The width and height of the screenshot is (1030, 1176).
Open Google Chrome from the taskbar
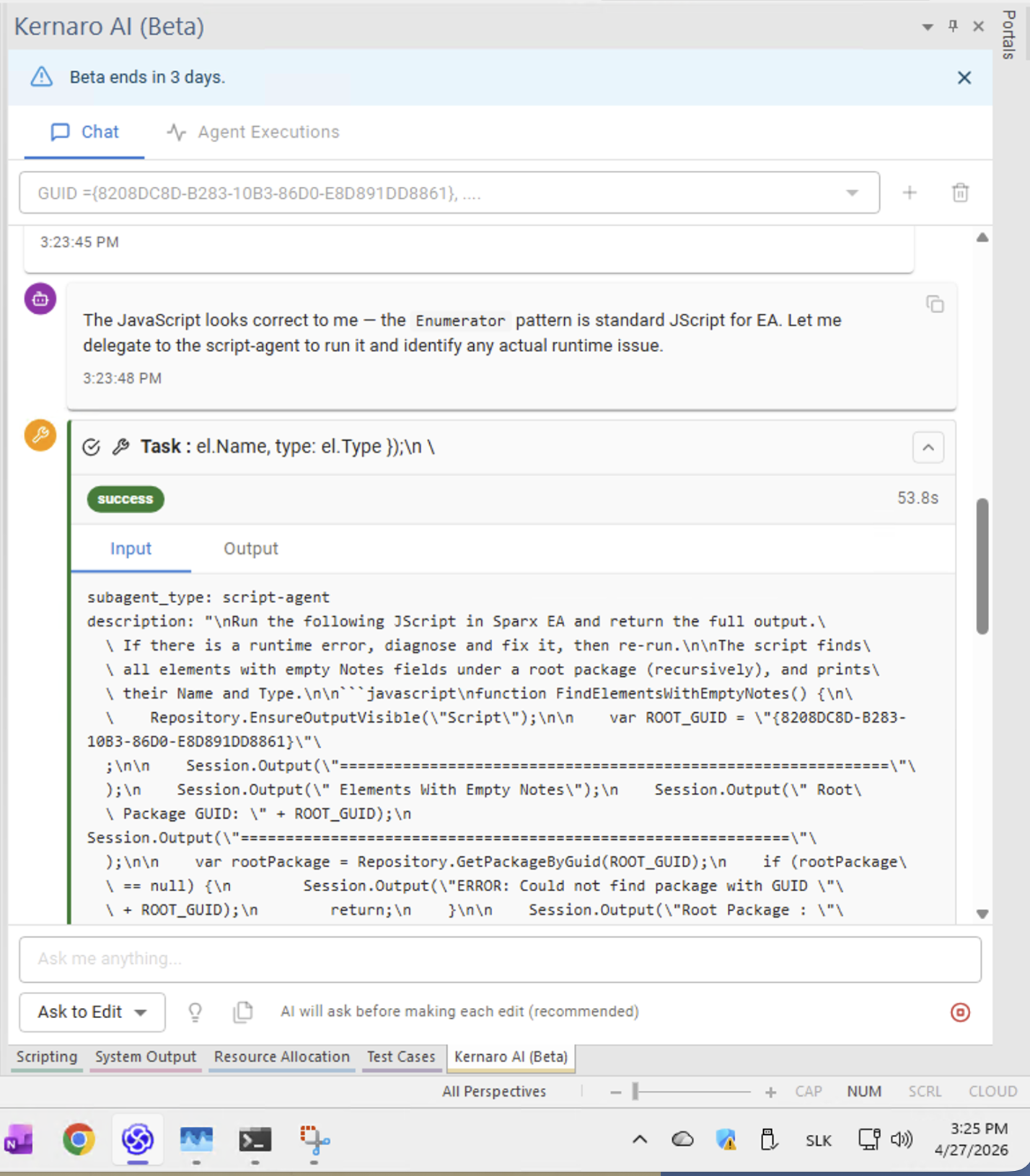79,1140
